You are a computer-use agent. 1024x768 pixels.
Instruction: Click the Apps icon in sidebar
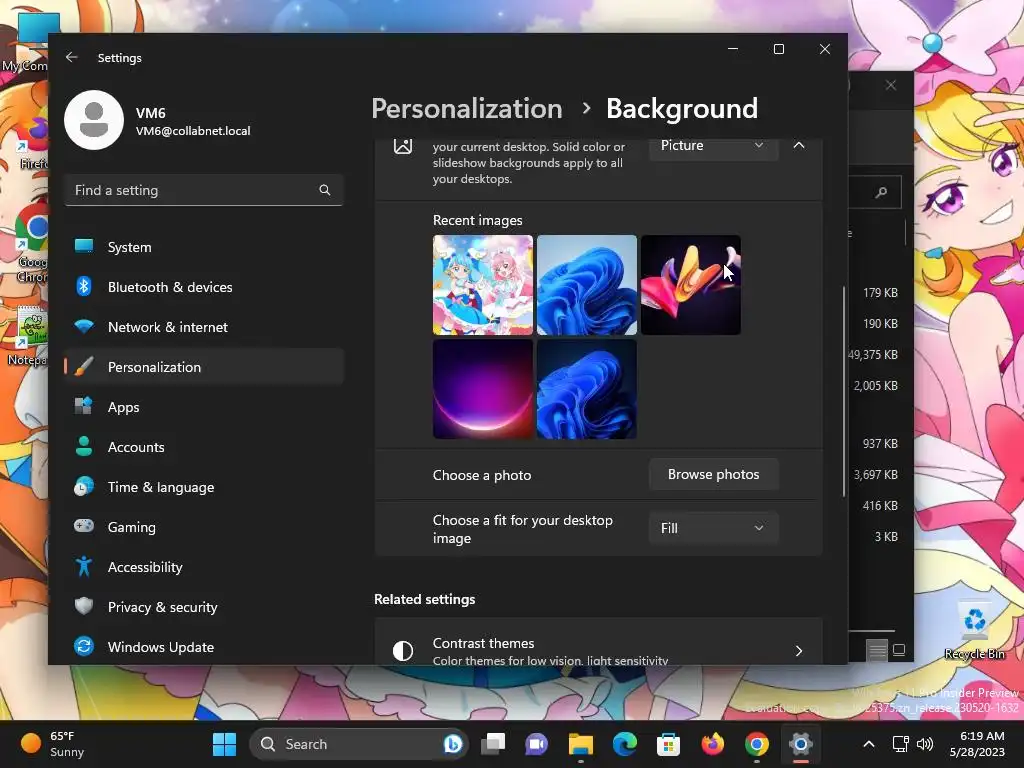pyautogui.click(x=84, y=406)
